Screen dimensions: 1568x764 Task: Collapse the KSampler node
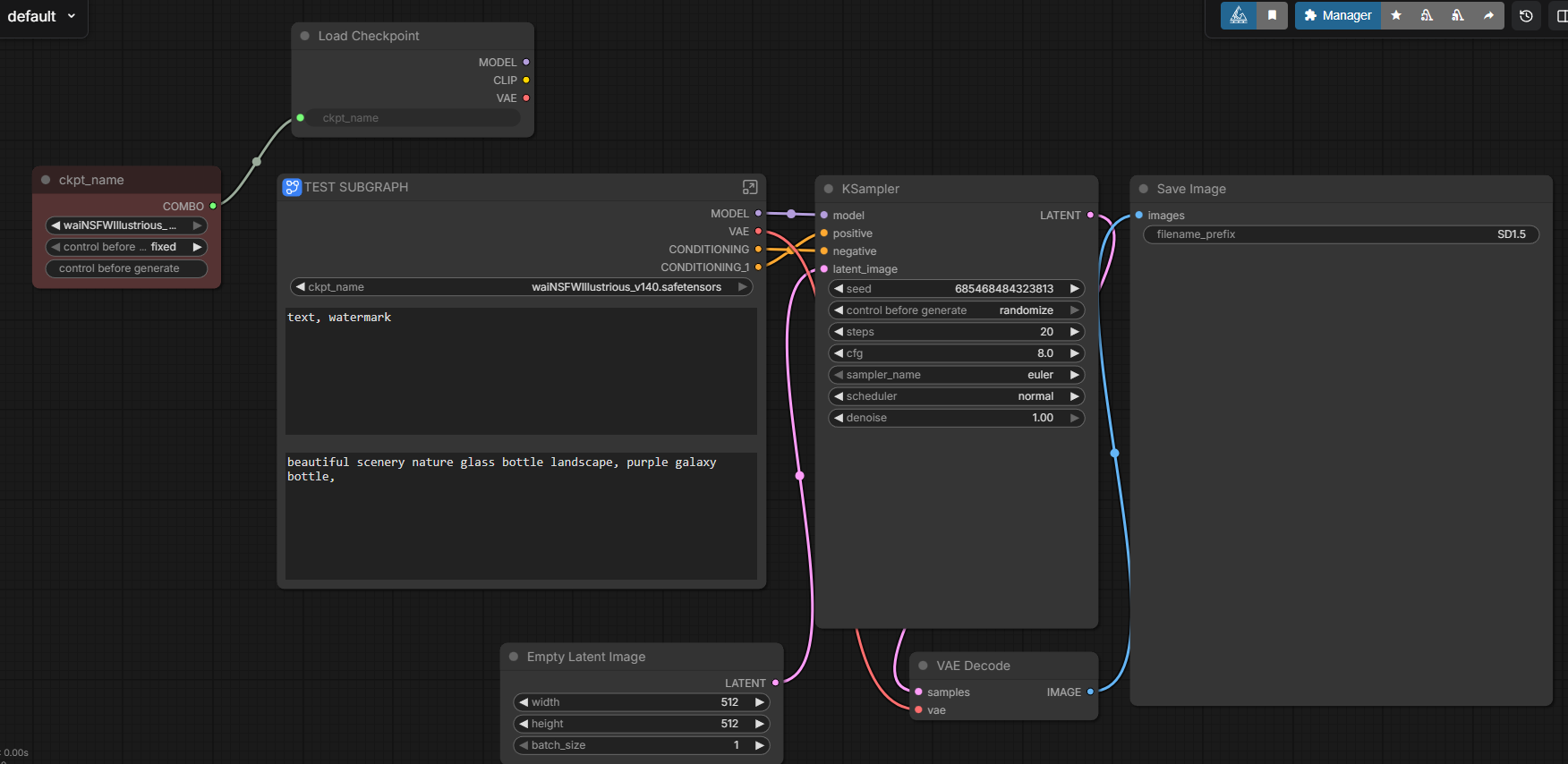pos(829,189)
